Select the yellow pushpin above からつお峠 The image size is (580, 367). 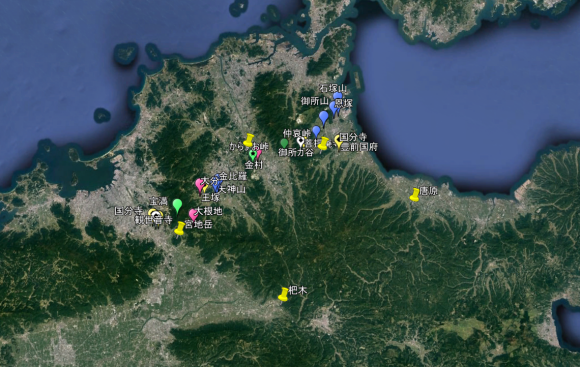pos(249,140)
